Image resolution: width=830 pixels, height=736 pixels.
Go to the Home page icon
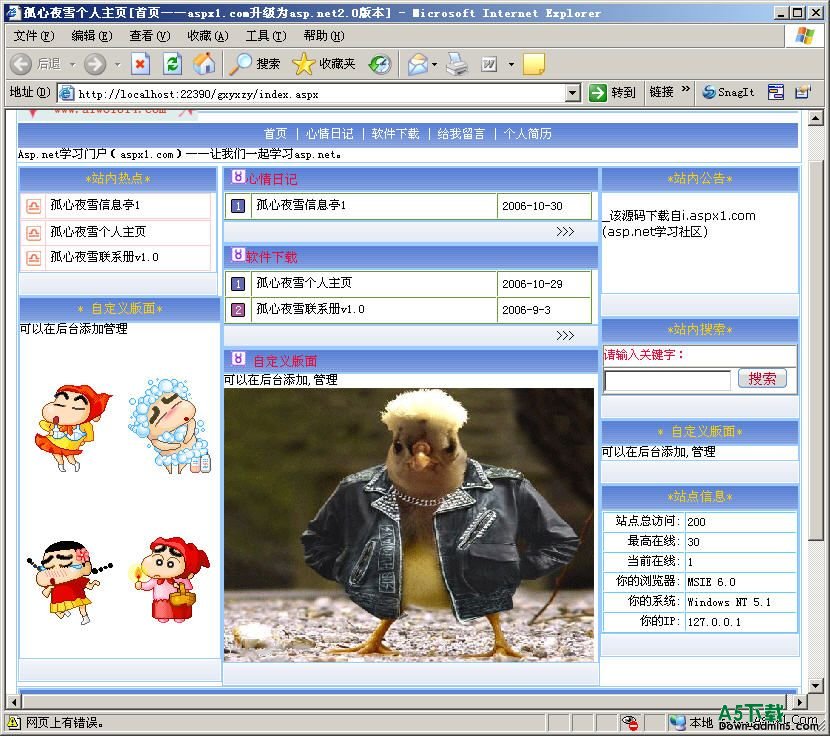coord(204,64)
